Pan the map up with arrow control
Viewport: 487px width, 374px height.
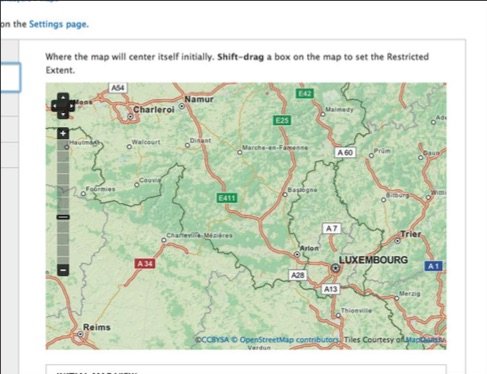click(63, 97)
